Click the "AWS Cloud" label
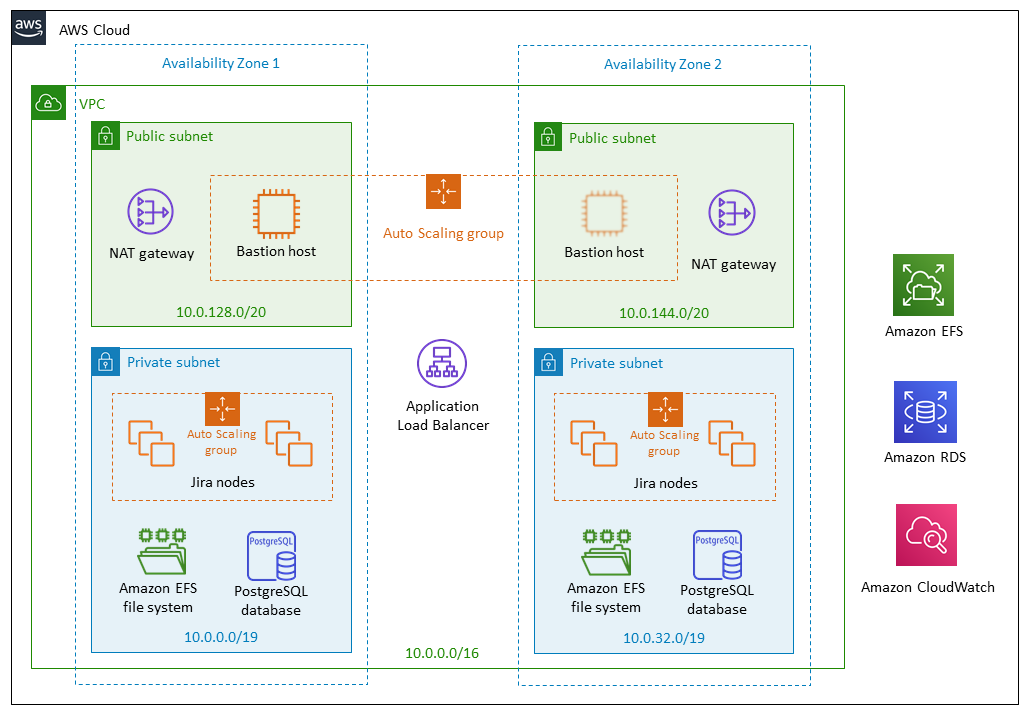 [x=94, y=30]
